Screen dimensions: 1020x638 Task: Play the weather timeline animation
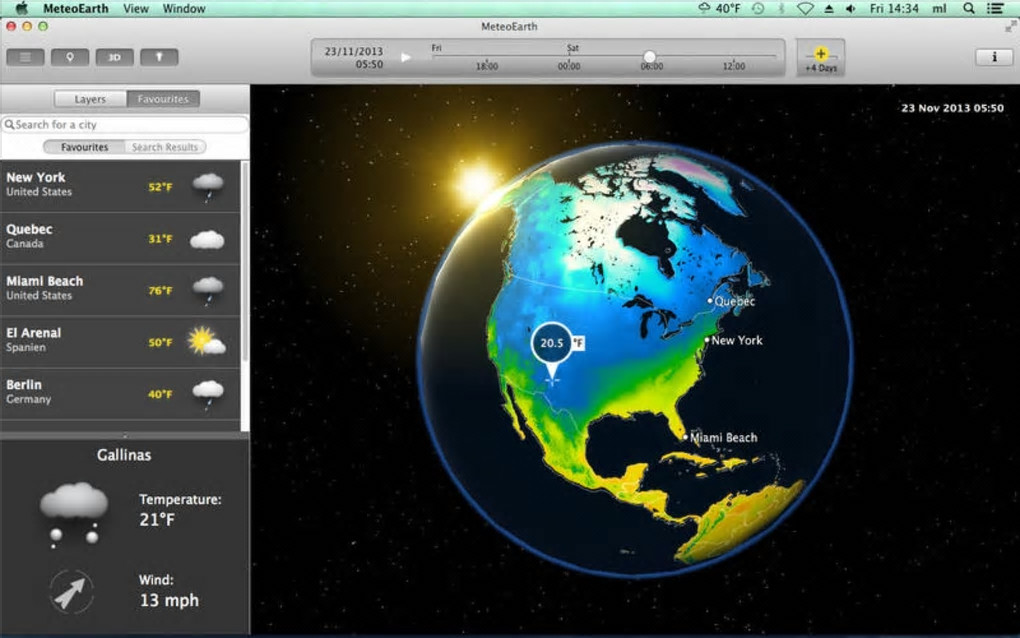pos(406,57)
